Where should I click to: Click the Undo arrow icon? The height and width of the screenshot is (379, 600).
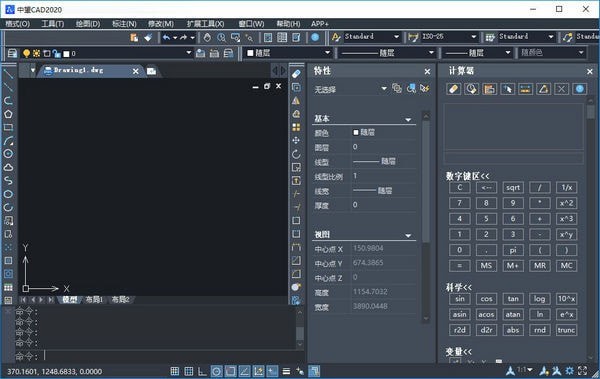tap(166, 38)
